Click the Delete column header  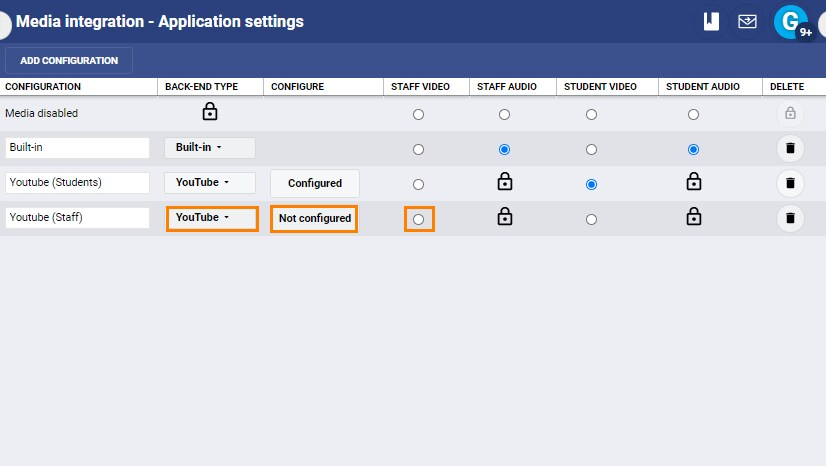pos(786,86)
